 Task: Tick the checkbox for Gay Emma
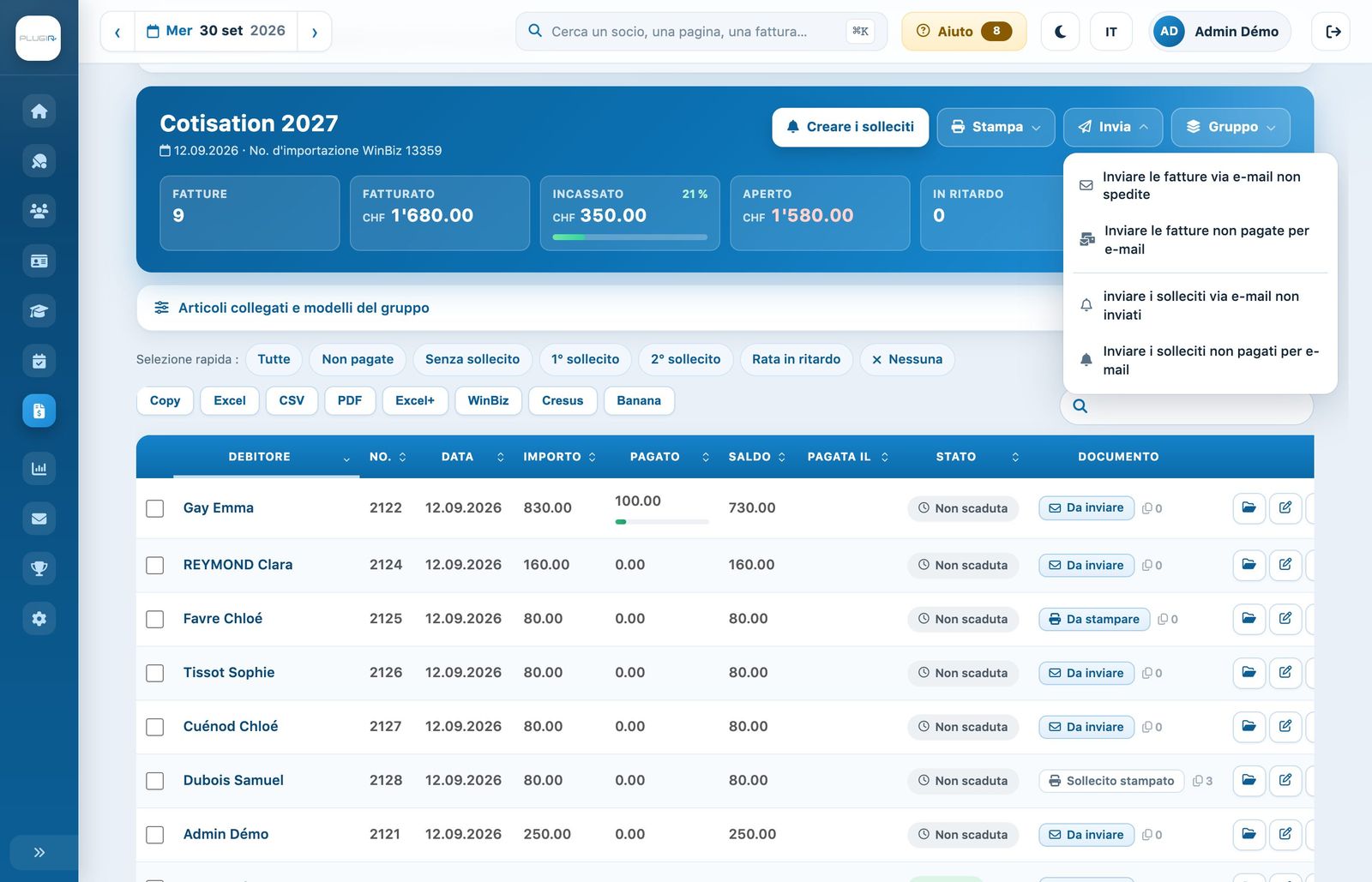pyautogui.click(x=155, y=509)
